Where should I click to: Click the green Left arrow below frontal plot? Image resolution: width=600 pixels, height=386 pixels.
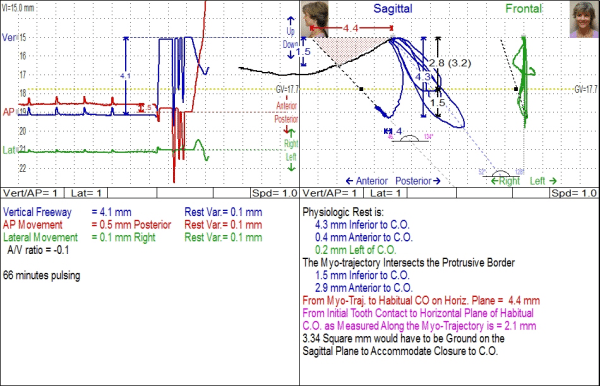coord(553,181)
